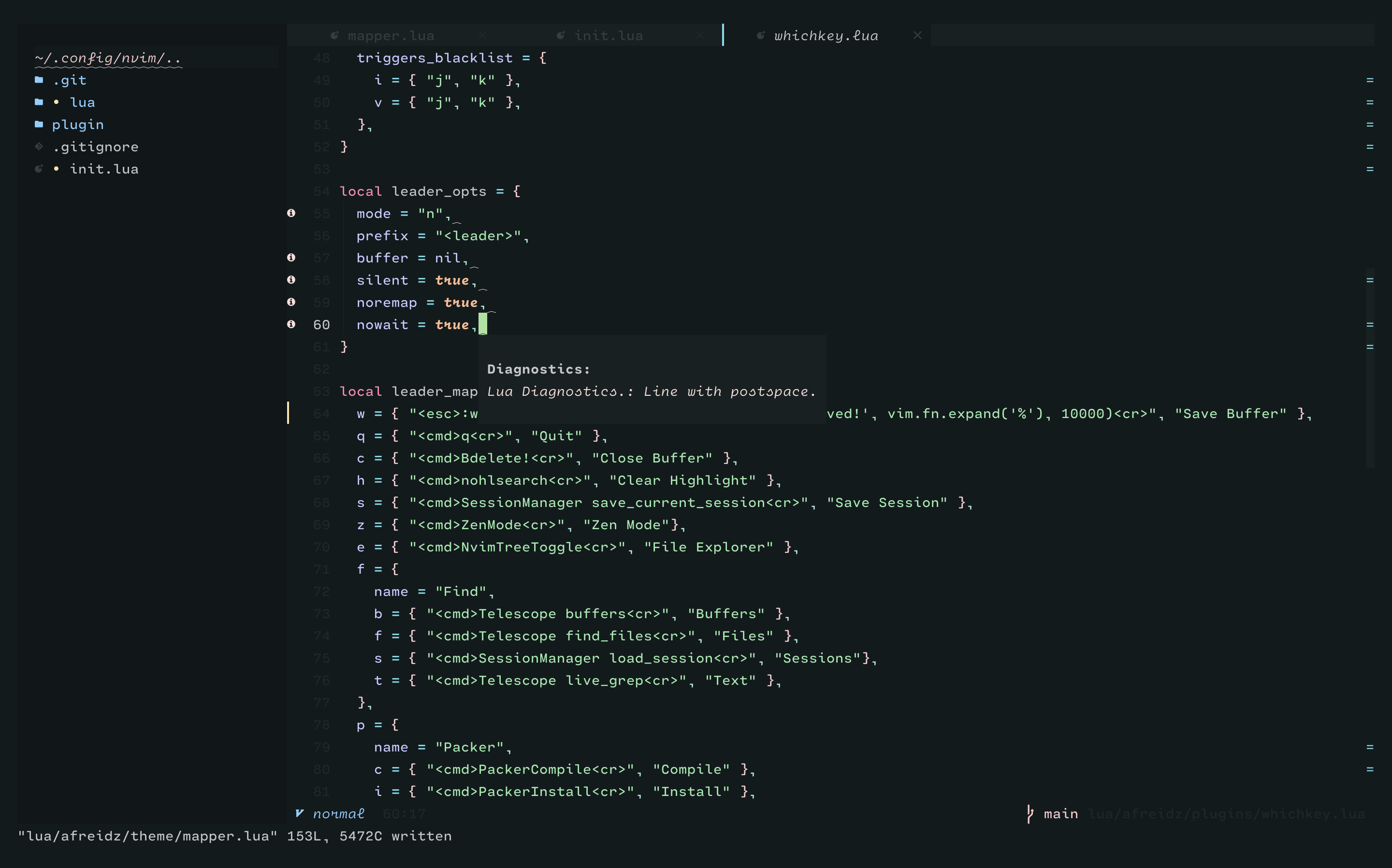1392x868 pixels.
Task: Click diagnostic info icon on line 55
Action: (x=291, y=213)
